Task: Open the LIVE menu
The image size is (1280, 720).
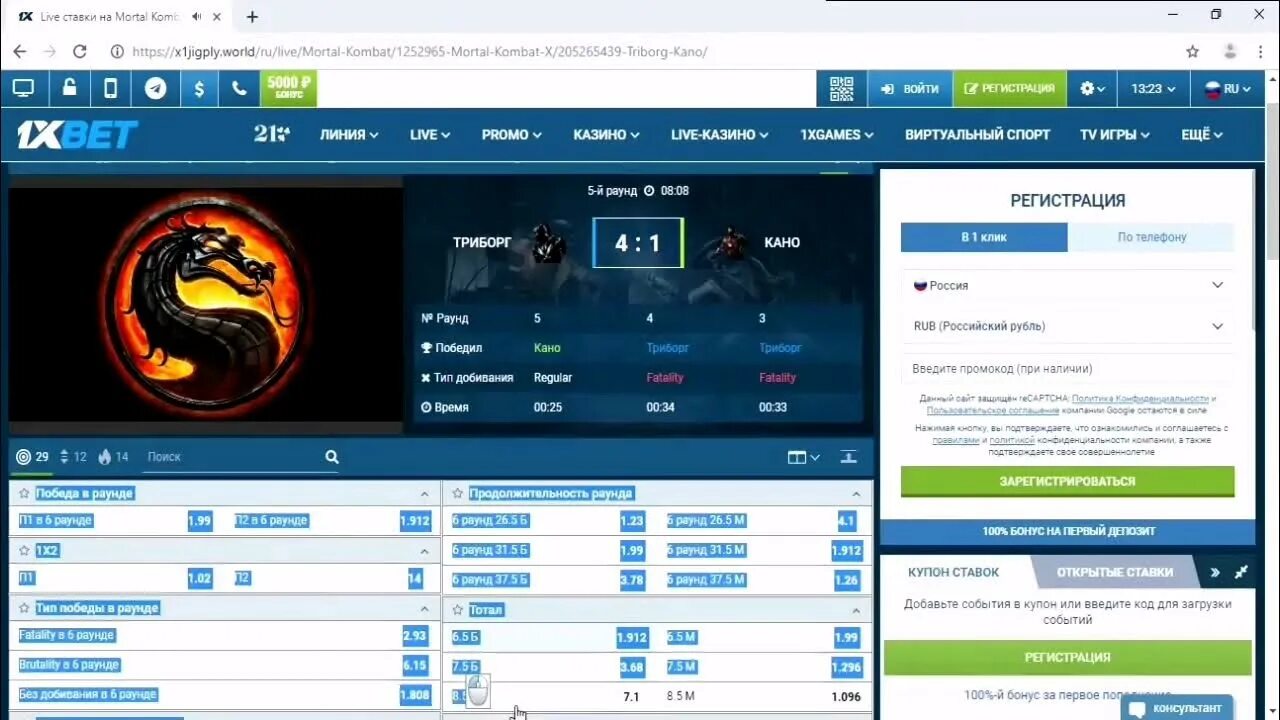Action: tap(430, 134)
